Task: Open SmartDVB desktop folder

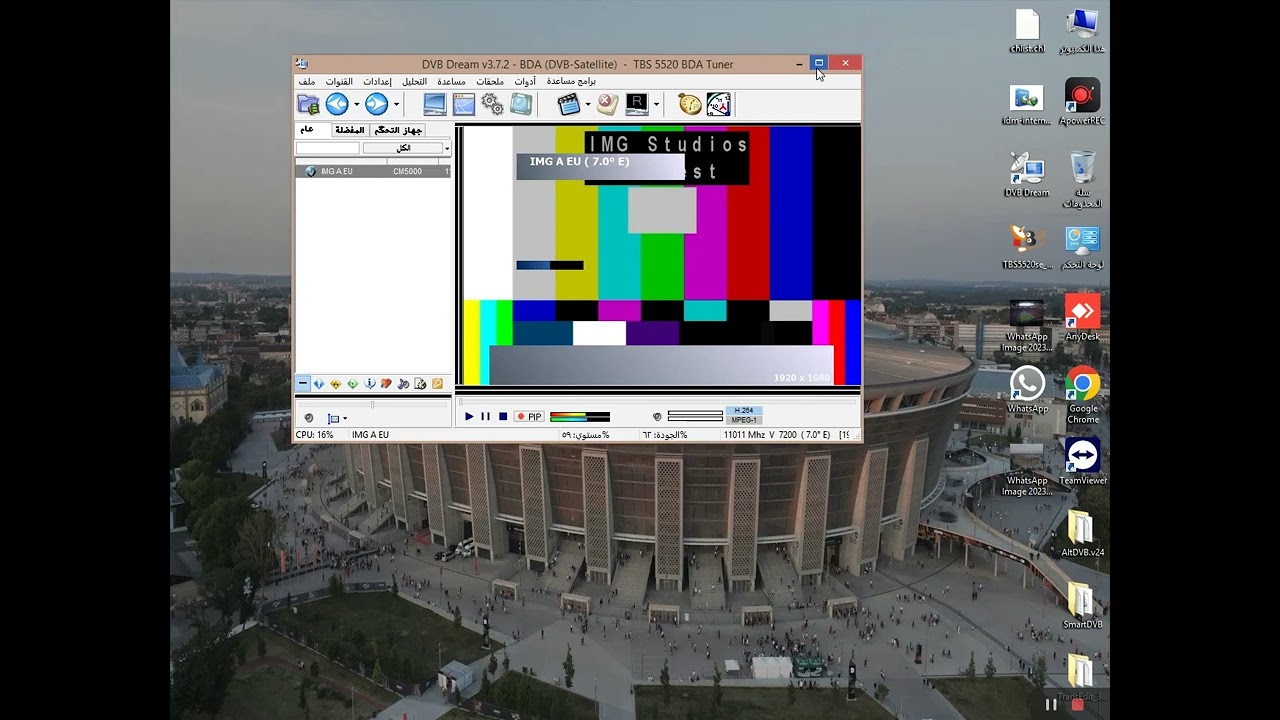Action: click(1083, 606)
